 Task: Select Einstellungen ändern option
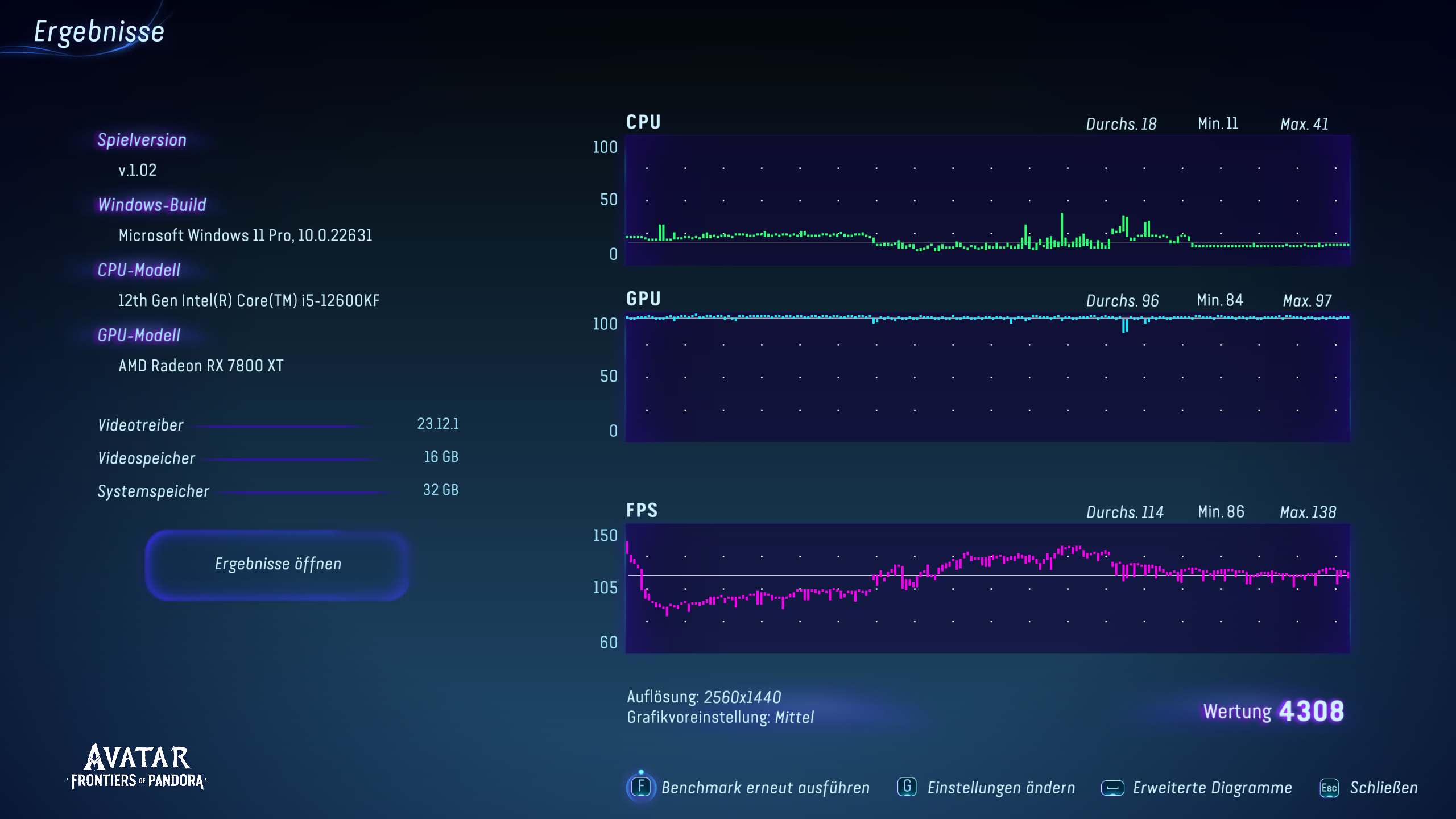(x=1001, y=788)
